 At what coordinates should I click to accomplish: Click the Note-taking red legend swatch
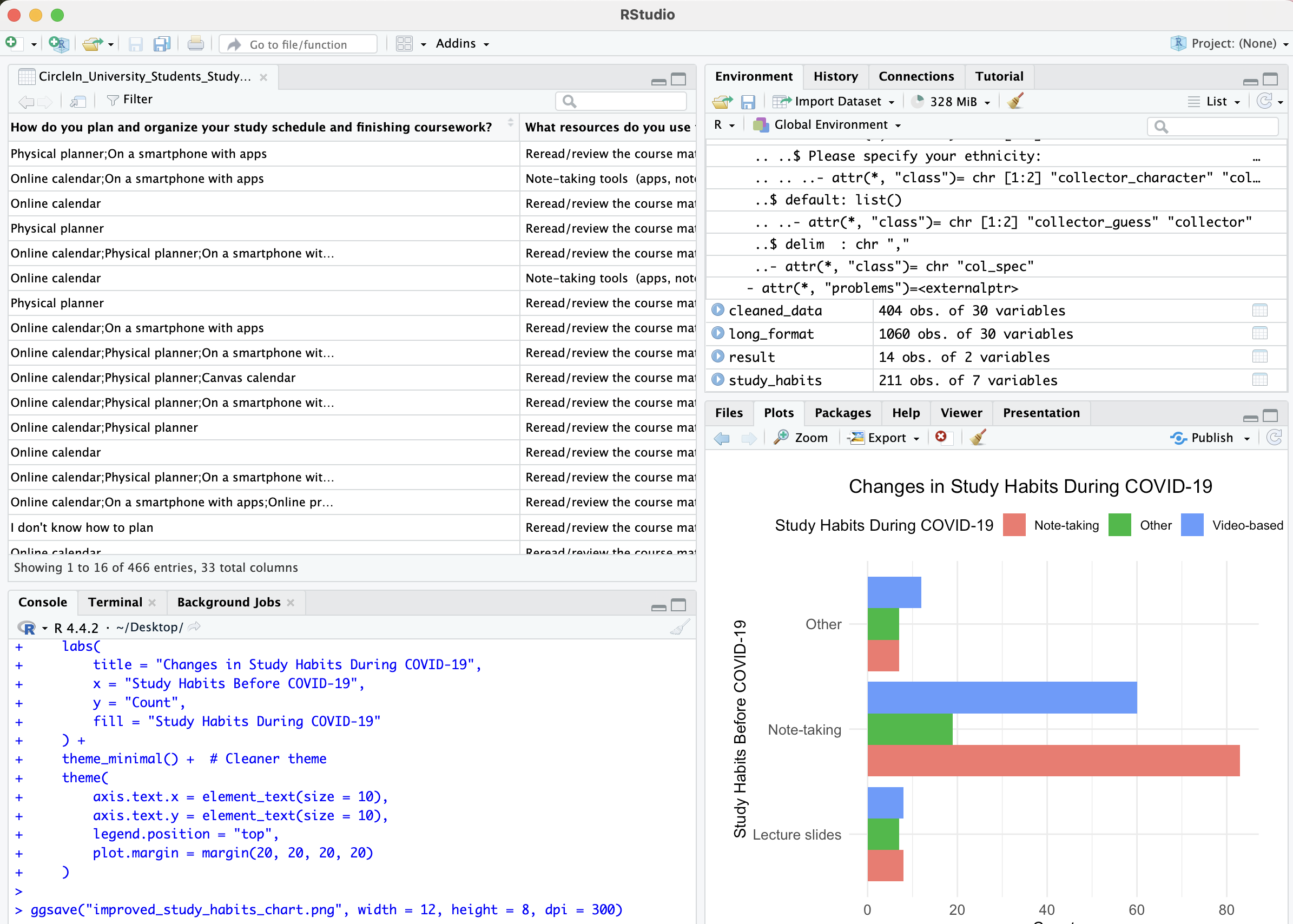coord(1014,525)
